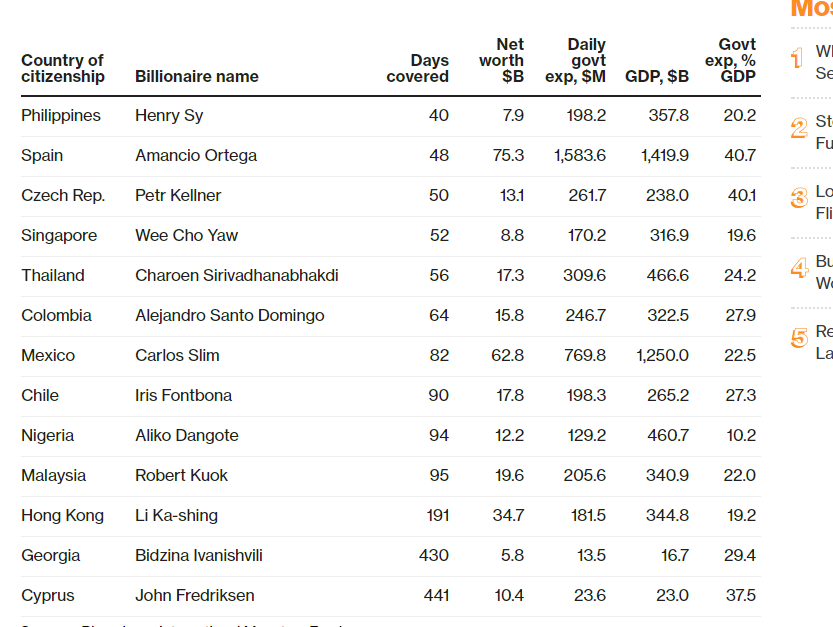Click the 'Country of citizenship' column header

pos(62,68)
